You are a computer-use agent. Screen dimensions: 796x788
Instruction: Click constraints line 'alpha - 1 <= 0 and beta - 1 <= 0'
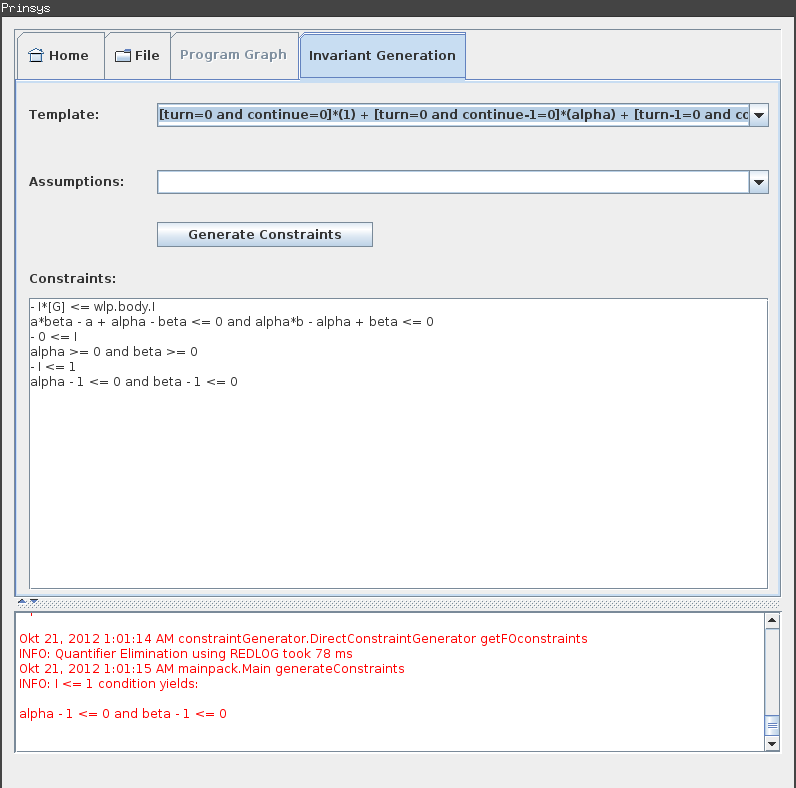[x=134, y=382]
